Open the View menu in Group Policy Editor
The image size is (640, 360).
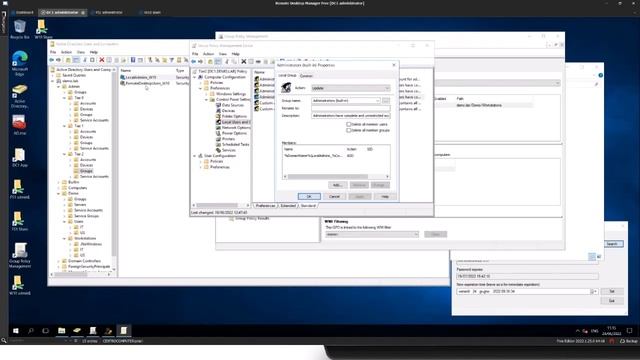[x=222, y=54]
